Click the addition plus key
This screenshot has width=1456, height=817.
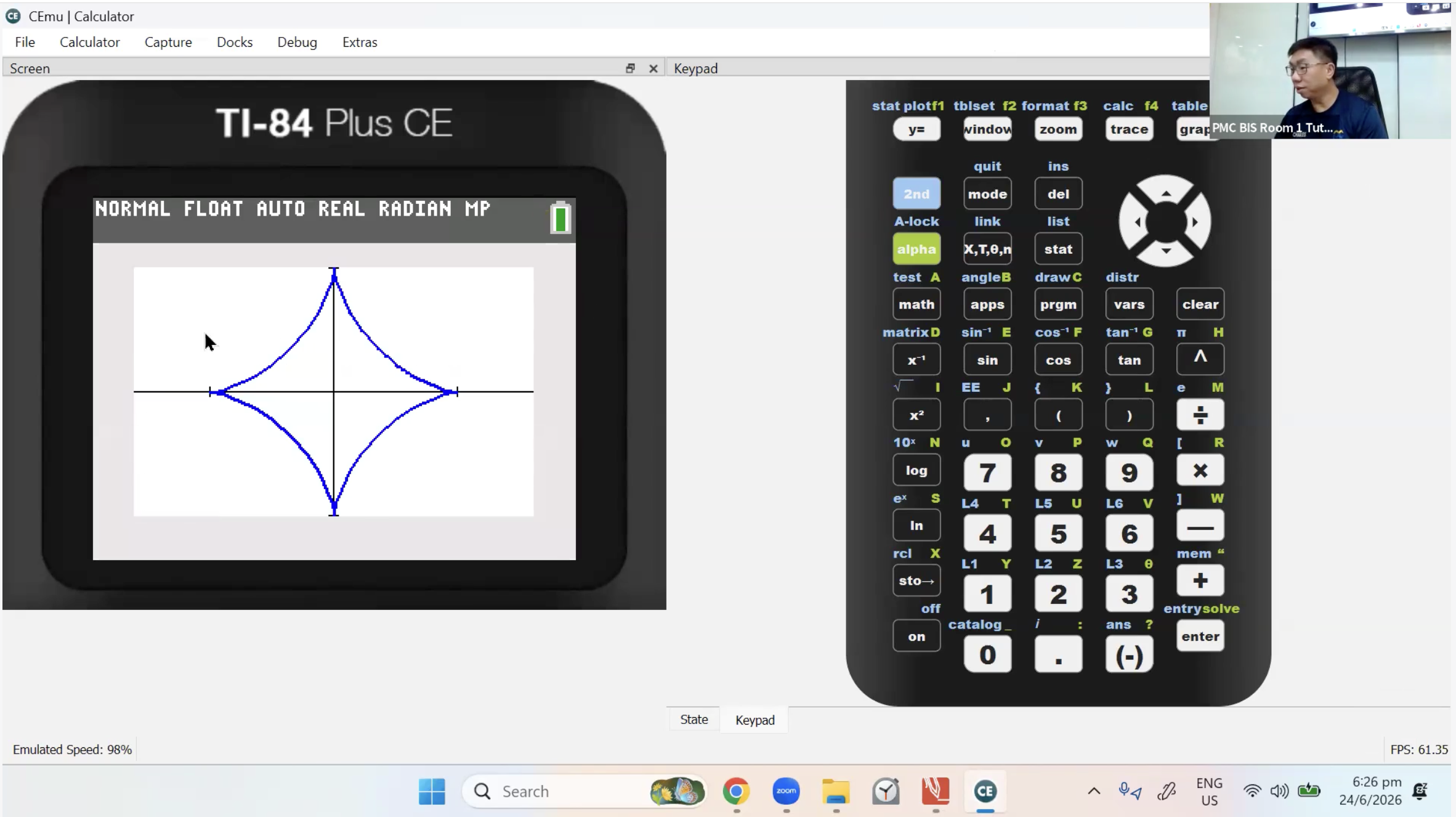(x=1200, y=580)
